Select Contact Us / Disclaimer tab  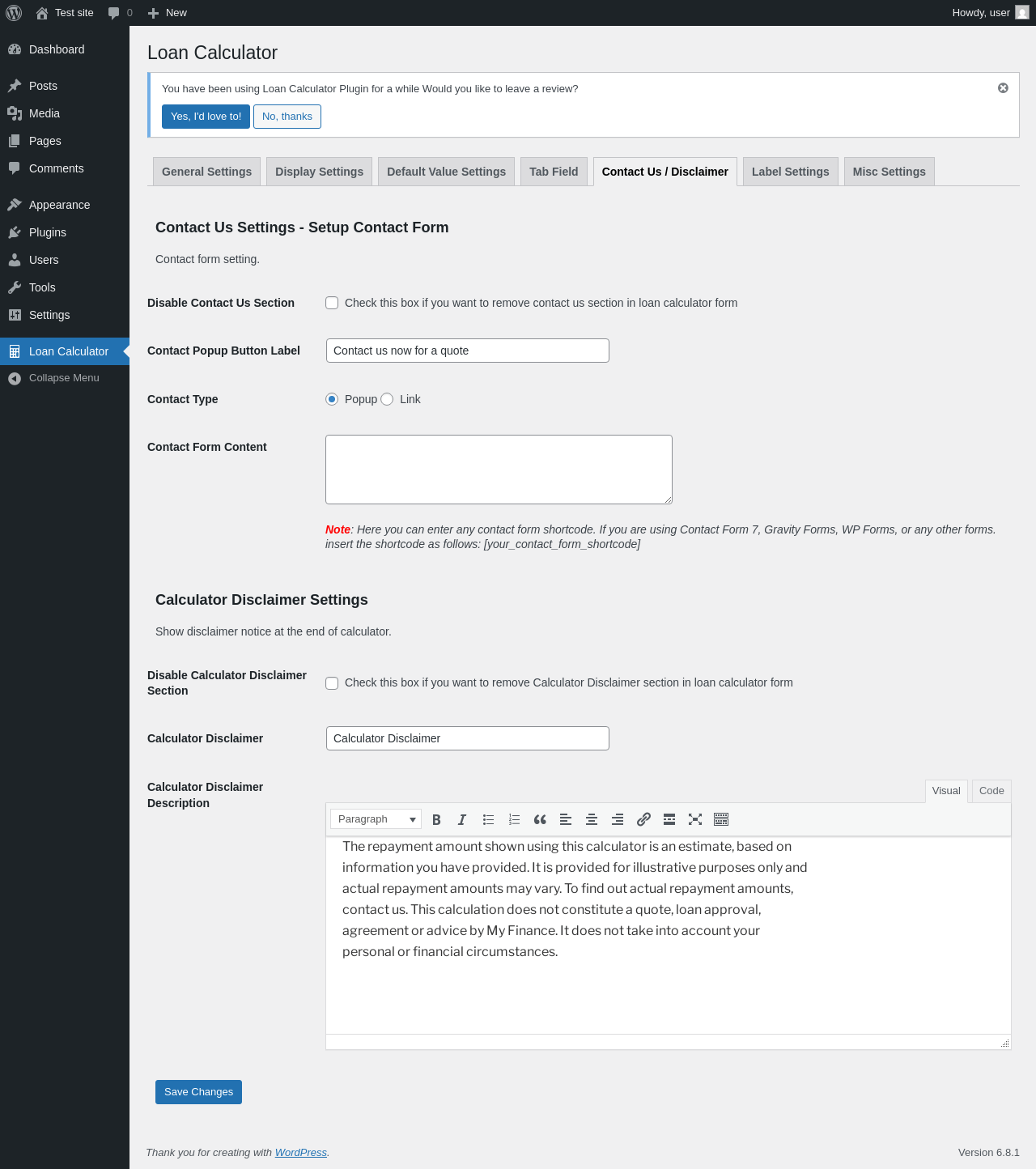pos(665,172)
